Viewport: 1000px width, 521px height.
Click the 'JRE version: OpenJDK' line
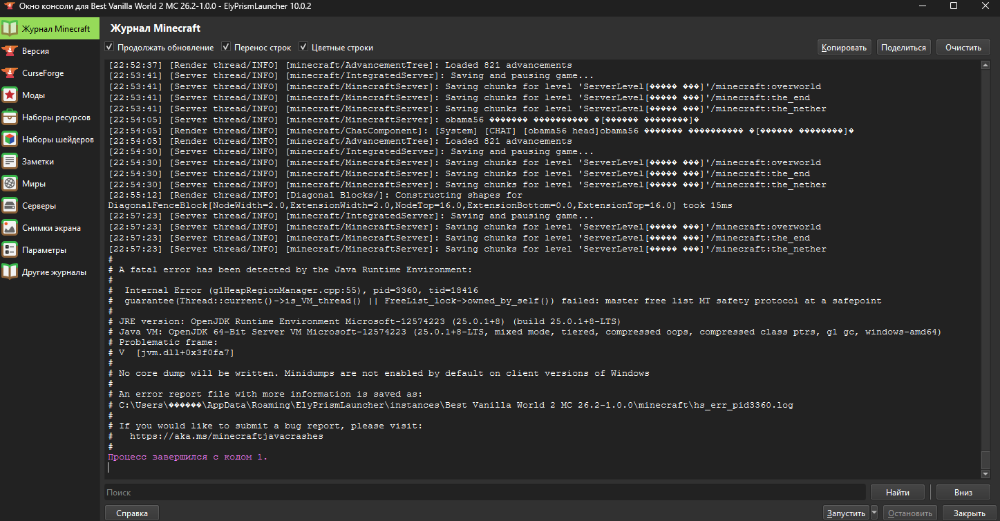(364, 321)
